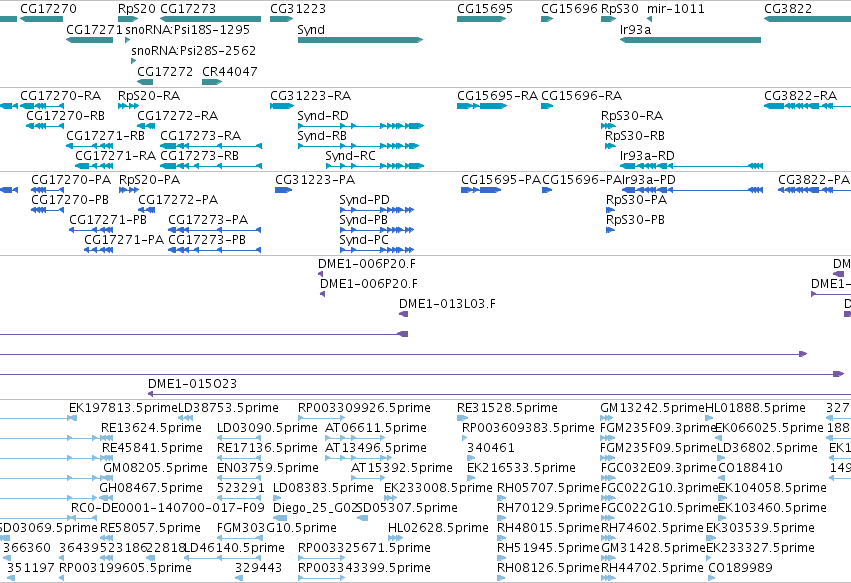Viewport: 851px width, 583px height.
Task: Select clone DME1-013L03.F
Action: [x=447, y=304]
